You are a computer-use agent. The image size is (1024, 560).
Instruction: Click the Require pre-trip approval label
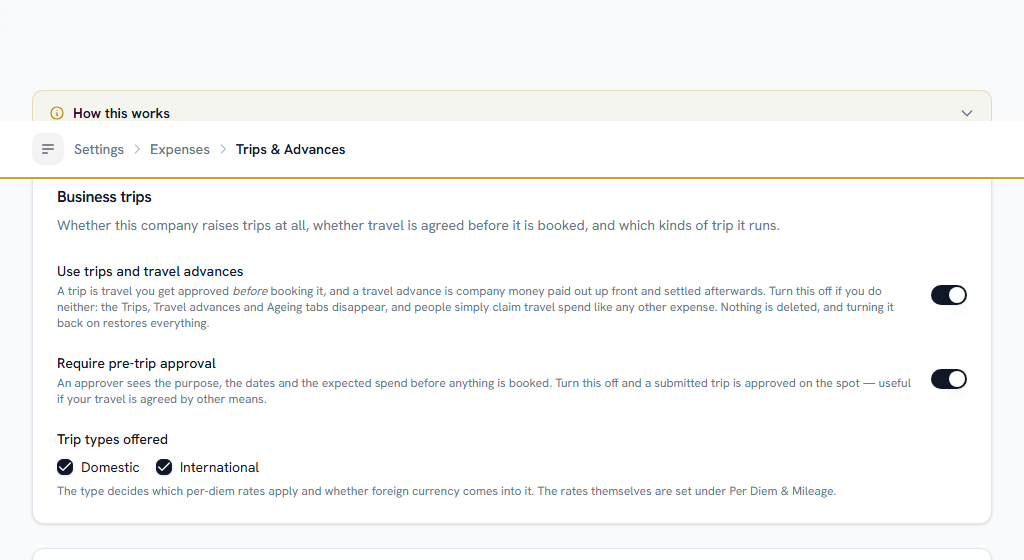coord(136,364)
